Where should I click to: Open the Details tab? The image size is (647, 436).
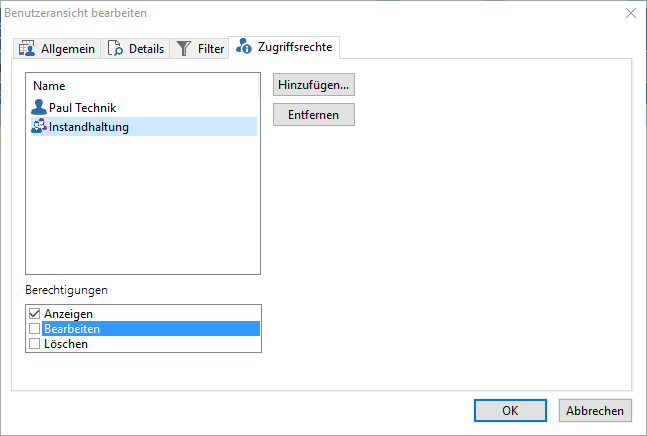(x=135, y=49)
